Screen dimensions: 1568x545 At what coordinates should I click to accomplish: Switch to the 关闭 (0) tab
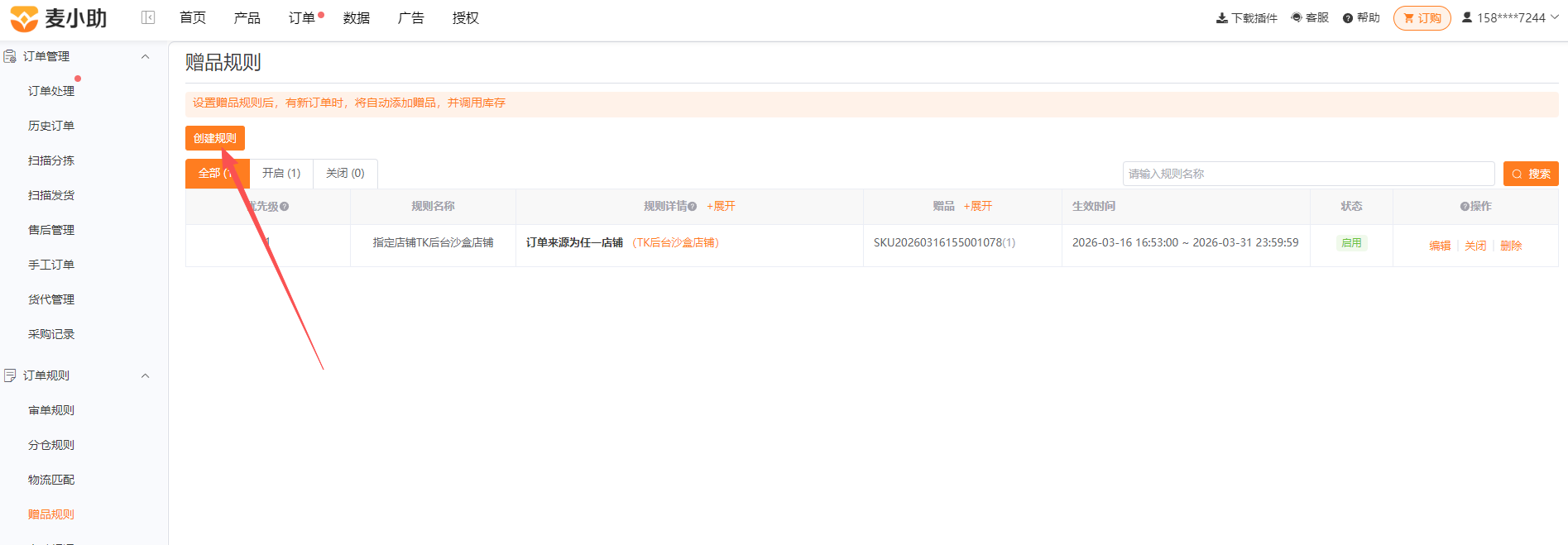pos(345,173)
